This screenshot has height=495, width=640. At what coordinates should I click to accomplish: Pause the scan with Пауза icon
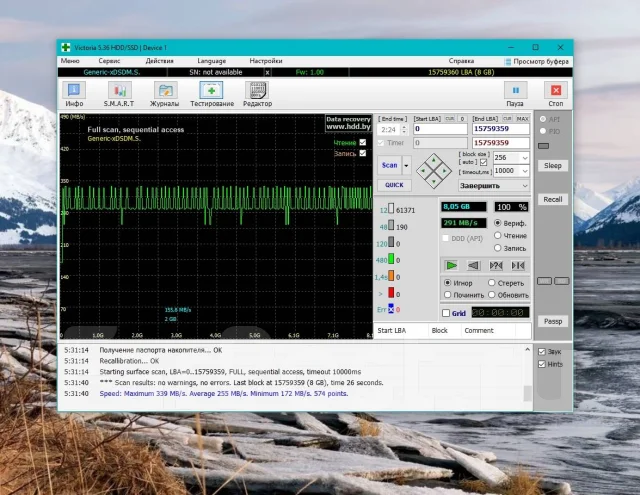tap(516, 91)
